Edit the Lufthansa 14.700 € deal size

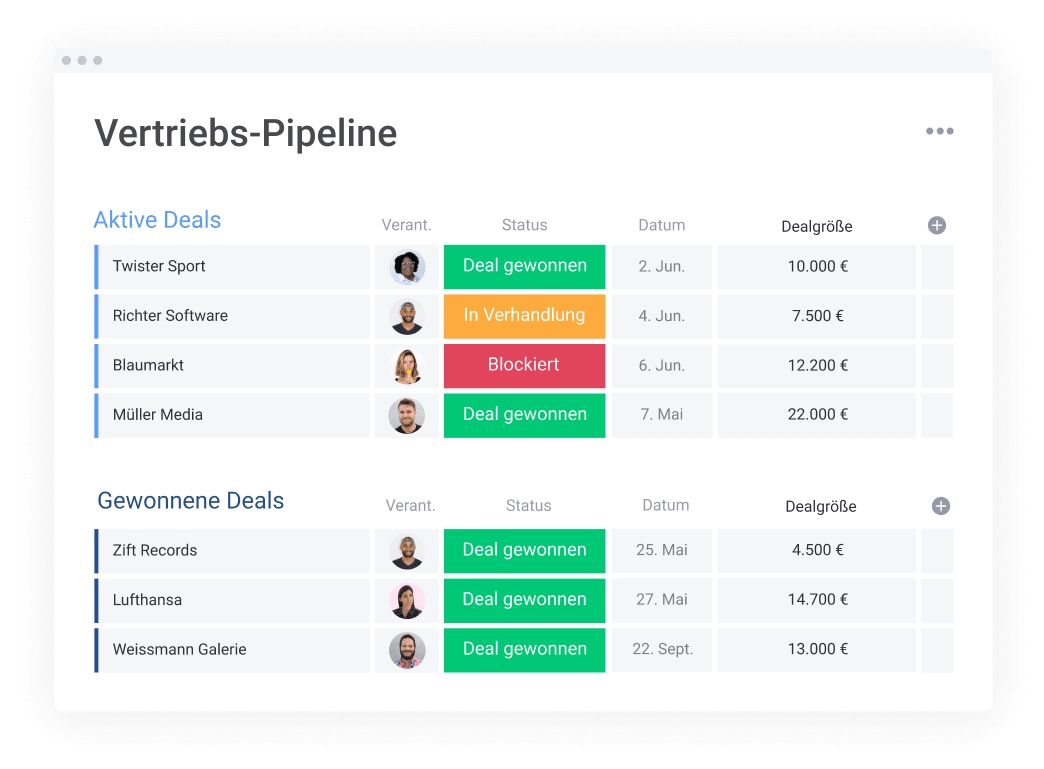click(x=817, y=600)
